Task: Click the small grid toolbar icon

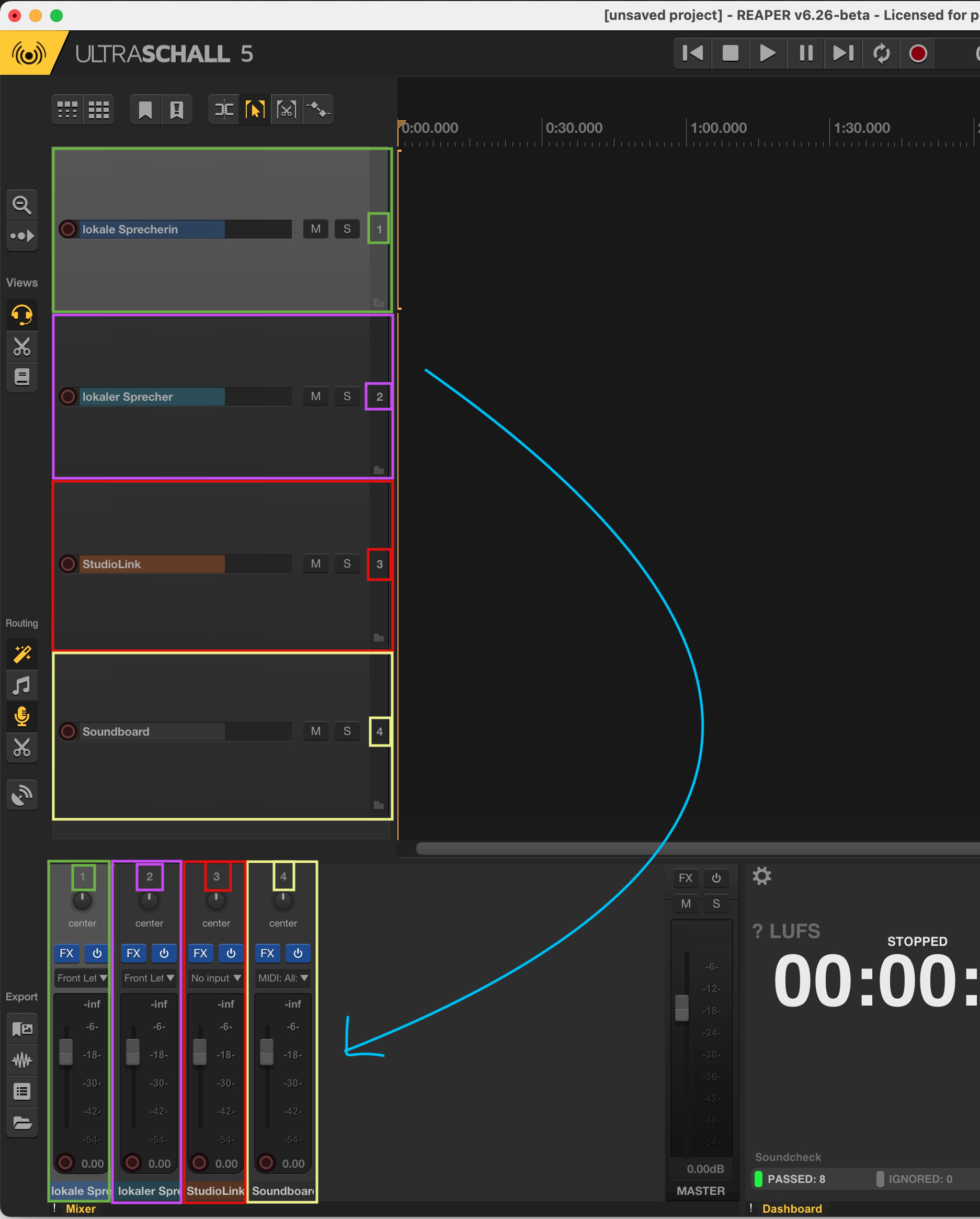Action: tap(67, 110)
